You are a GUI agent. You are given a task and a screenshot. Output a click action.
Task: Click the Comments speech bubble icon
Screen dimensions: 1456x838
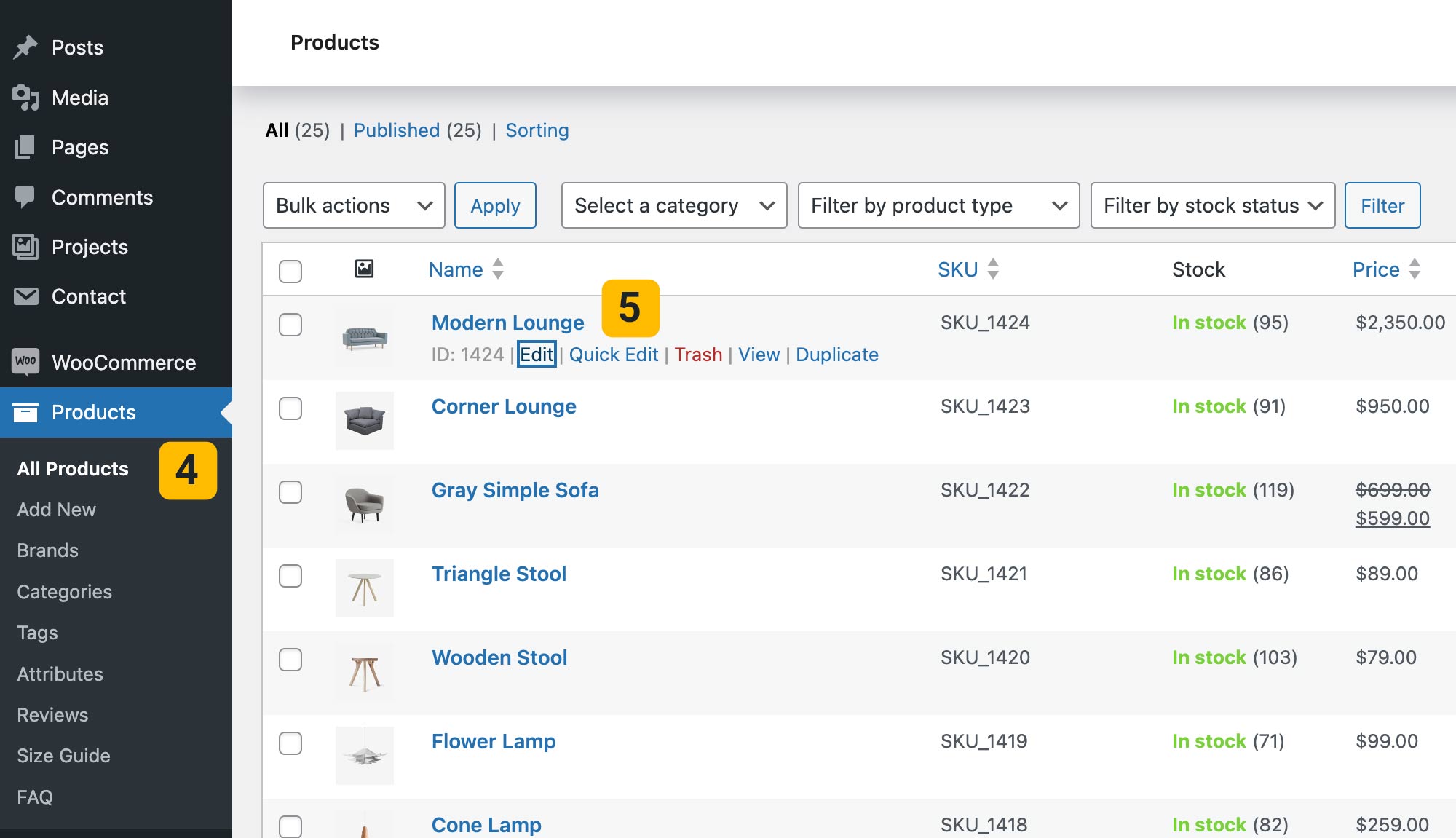pos(25,197)
